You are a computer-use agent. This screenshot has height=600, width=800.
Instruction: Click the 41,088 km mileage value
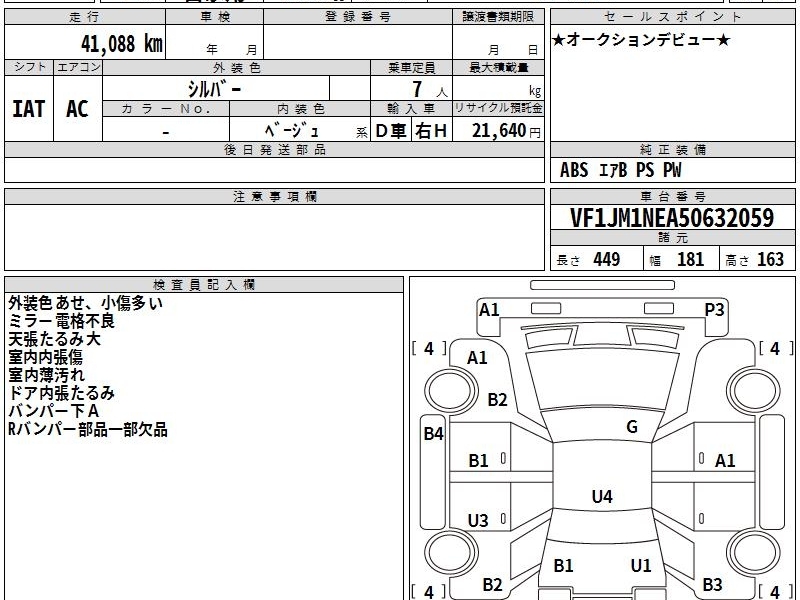click(121, 43)
